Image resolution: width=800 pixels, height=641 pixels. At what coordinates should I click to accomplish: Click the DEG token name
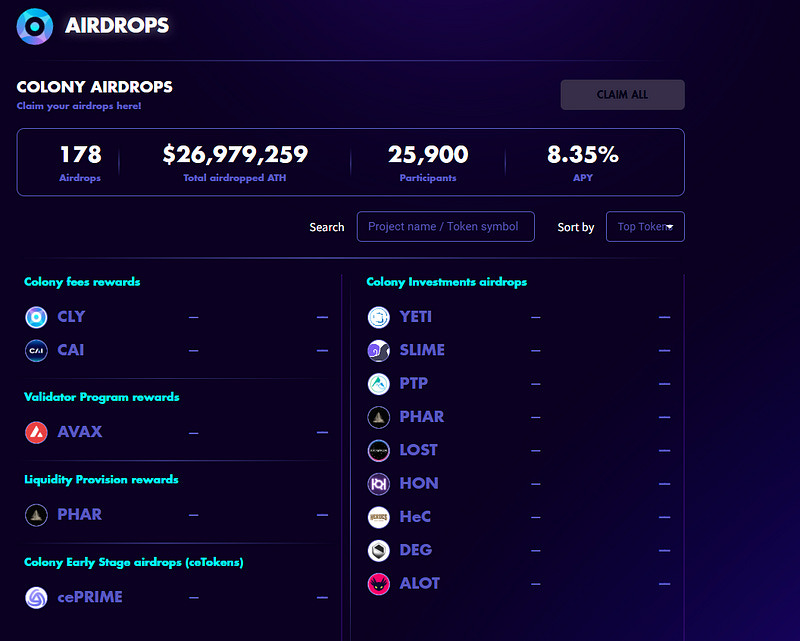416,550
